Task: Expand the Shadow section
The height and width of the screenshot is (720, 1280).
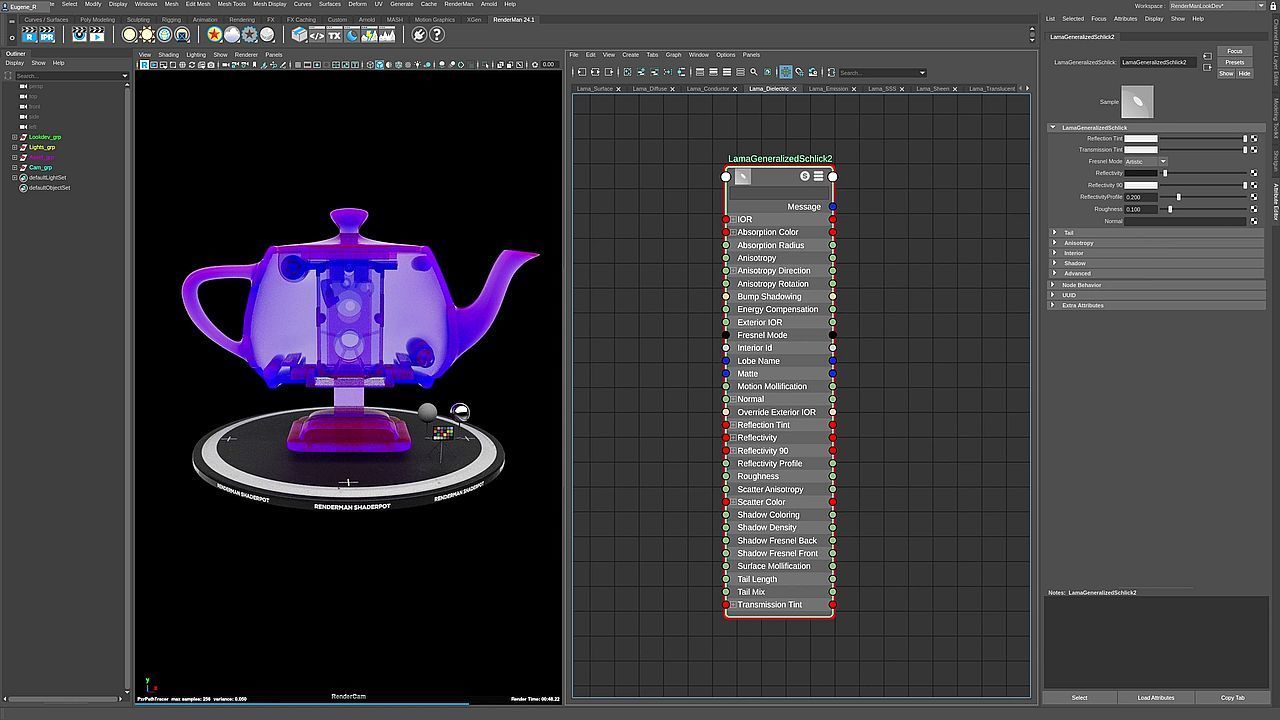Action: coord(1054,263)
